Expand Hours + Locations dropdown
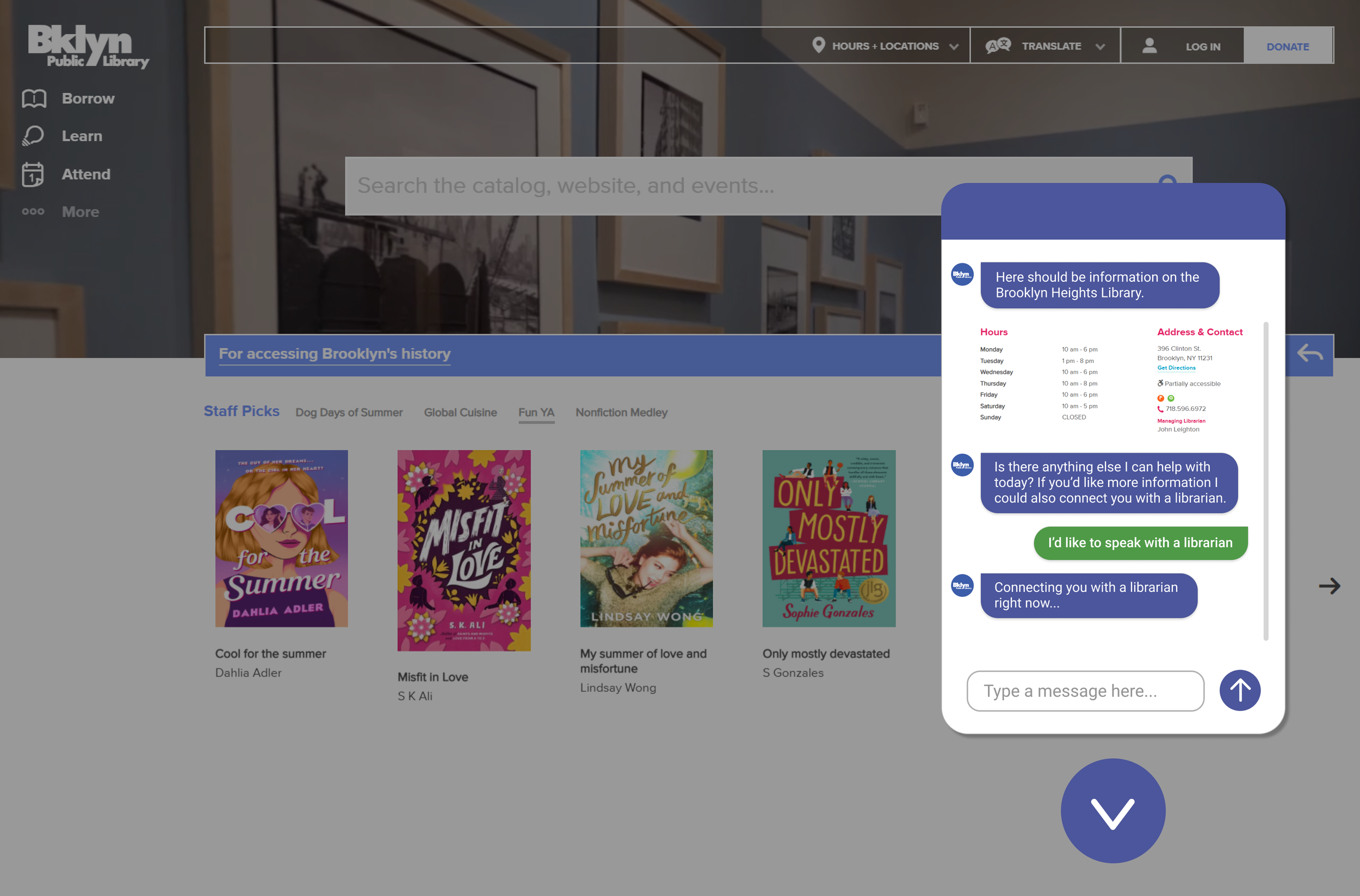1360x896 pixels. point(886,46)
